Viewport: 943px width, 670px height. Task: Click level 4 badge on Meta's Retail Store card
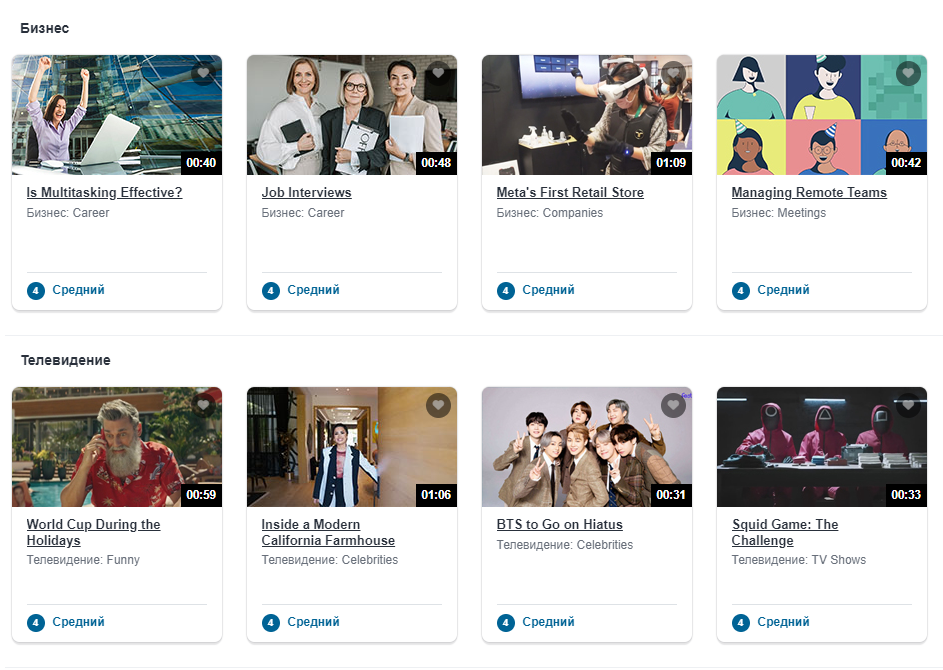(506, 291)
